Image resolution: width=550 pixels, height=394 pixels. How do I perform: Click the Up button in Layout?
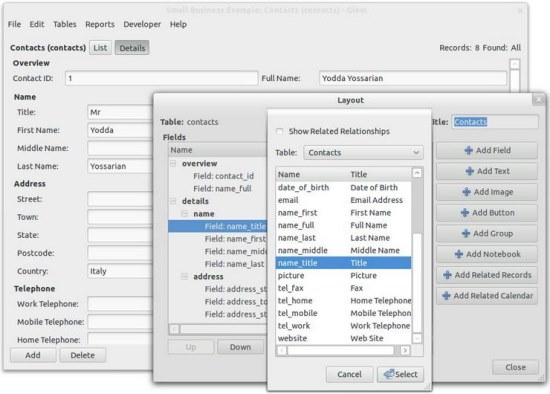click(190, 347)
